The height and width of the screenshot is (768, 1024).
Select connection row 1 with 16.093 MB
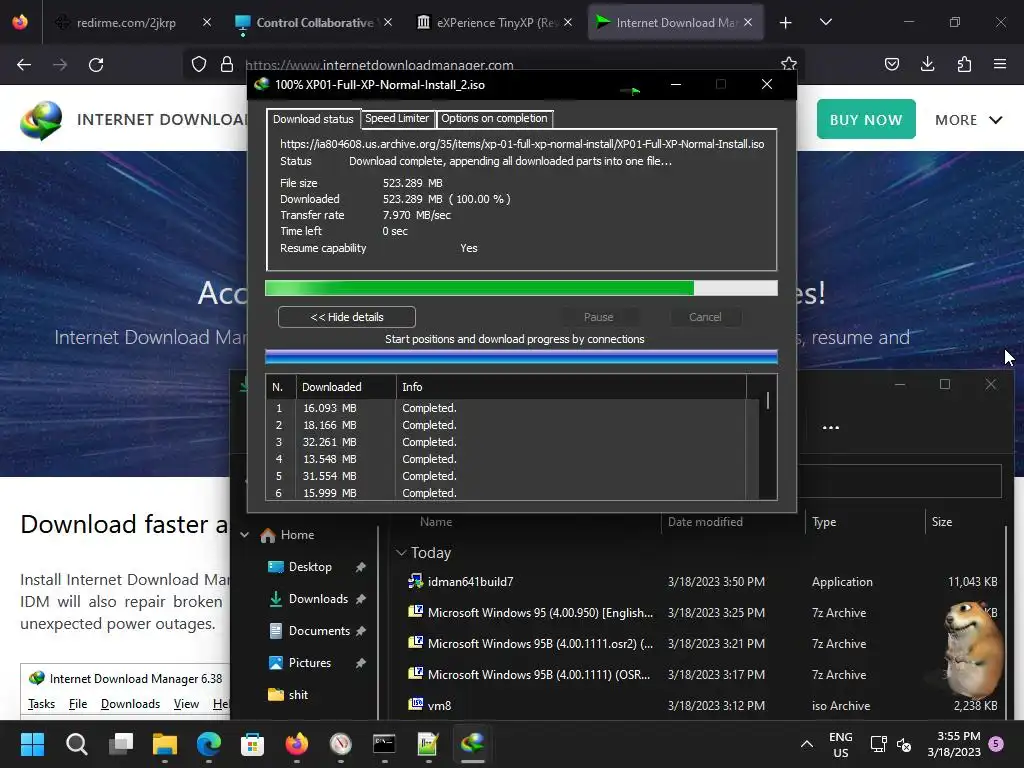[505, 408]
